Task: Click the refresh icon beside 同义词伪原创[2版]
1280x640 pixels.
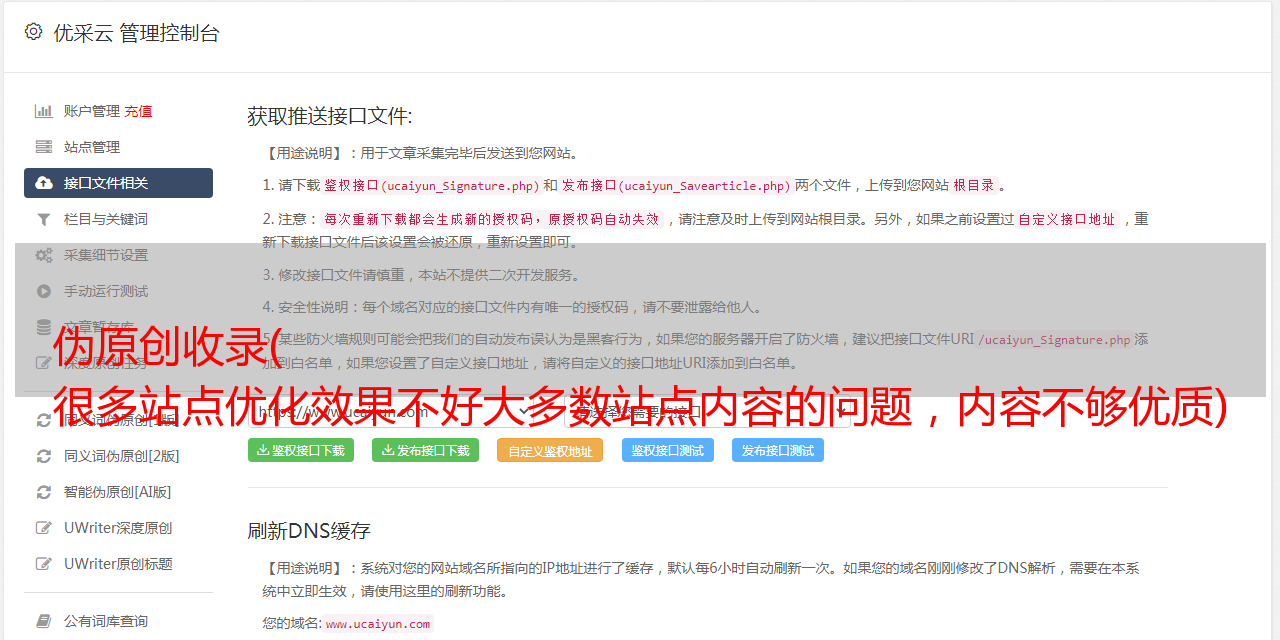Action: pyautogui.click(x=43, y=456)
